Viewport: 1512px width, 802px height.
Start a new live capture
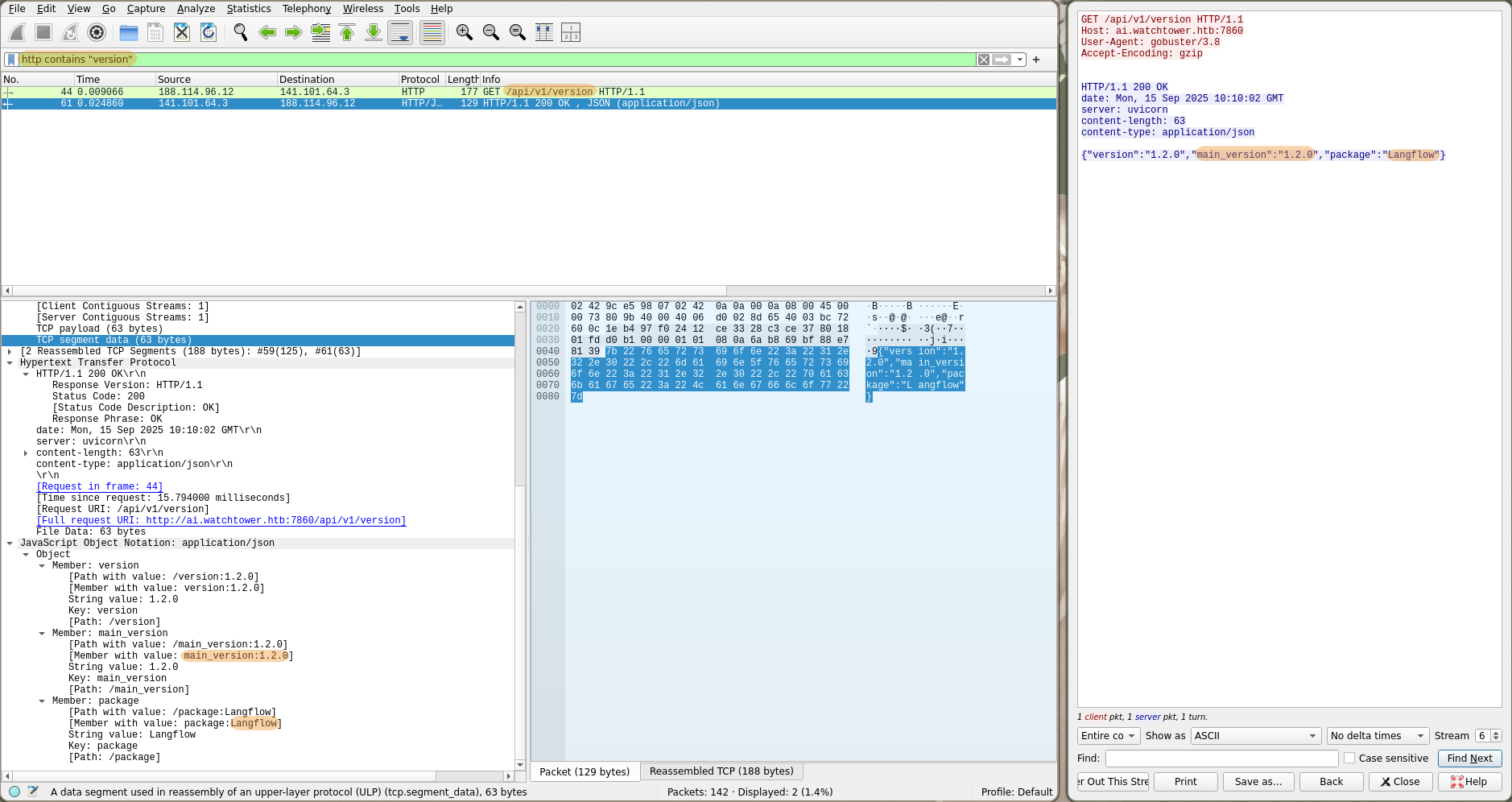(x=16, y=32)
